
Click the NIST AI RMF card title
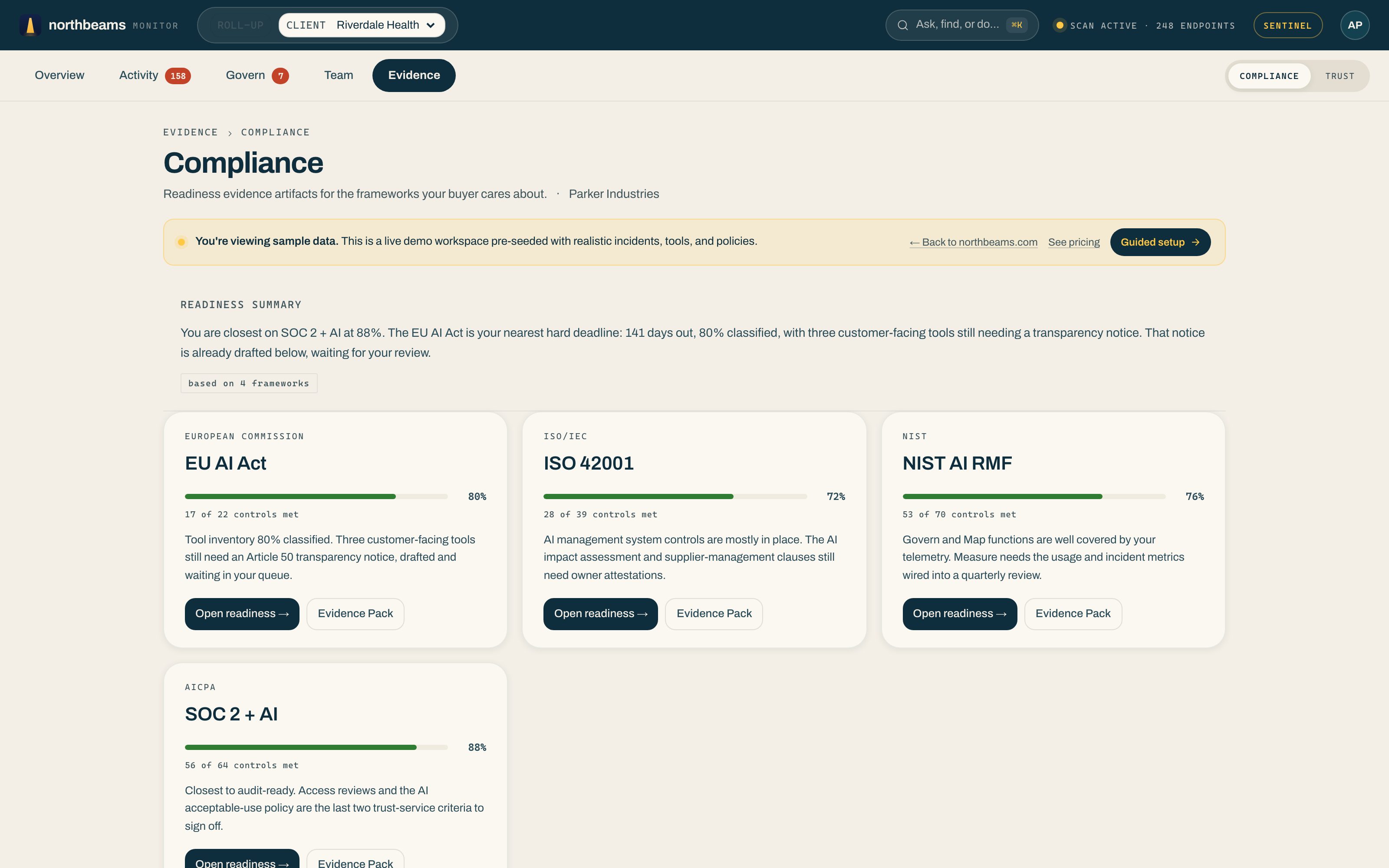(958, 463)
